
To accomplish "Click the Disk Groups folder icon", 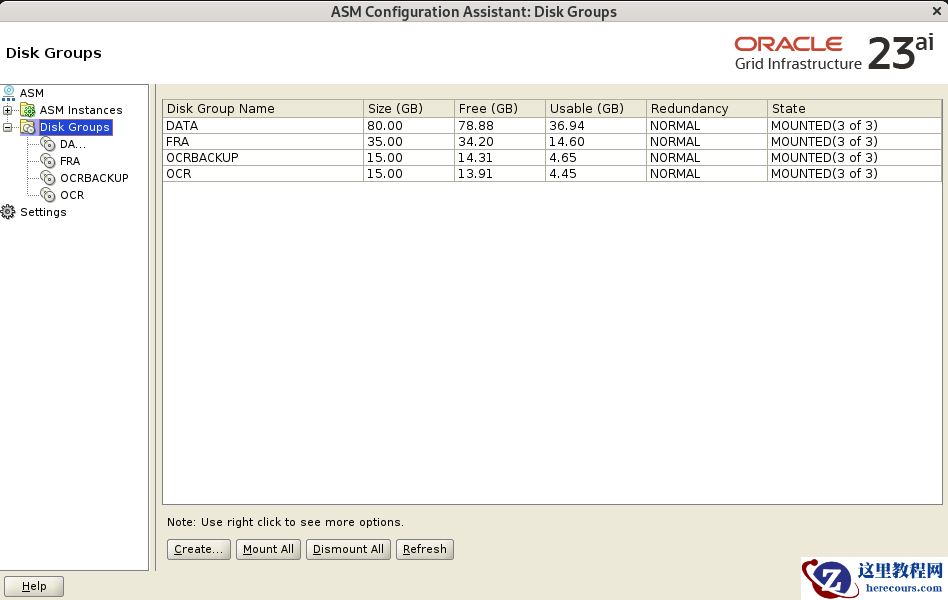I will (28, 127).
